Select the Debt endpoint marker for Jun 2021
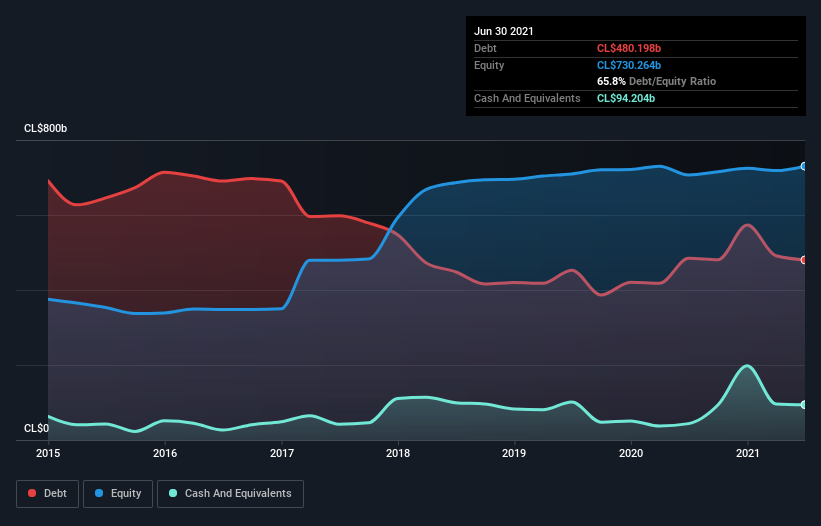Screen dimensions: 821x526 tap(804, 260)
